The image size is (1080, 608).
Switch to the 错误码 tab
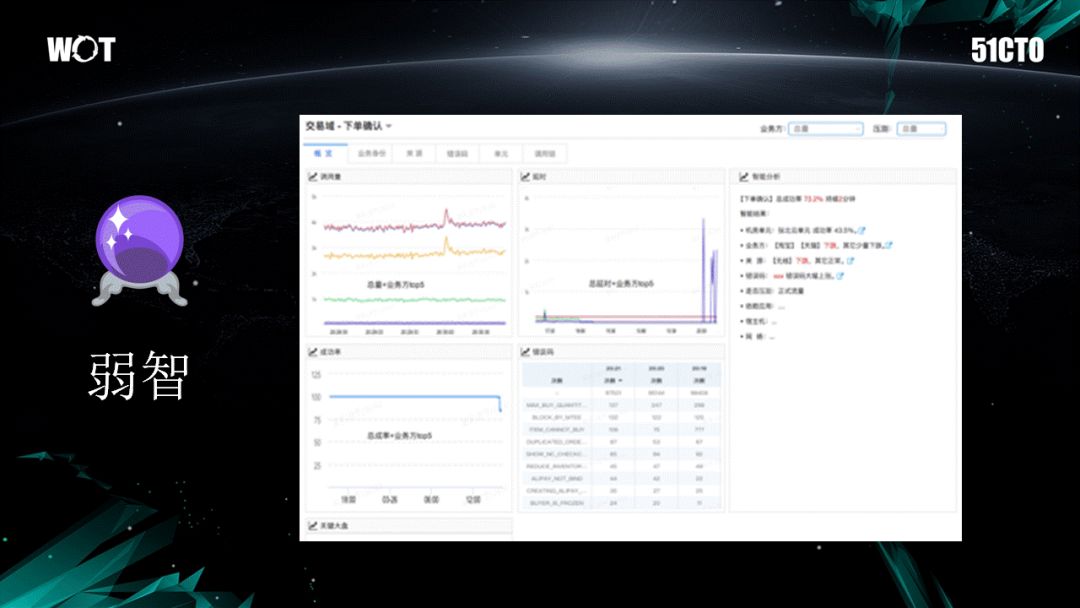click(457, 154)
